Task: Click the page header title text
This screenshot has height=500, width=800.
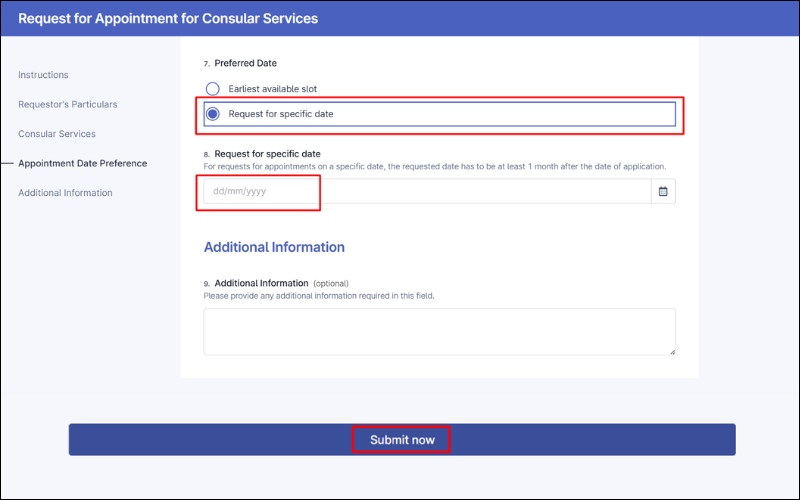Action: 168,18
